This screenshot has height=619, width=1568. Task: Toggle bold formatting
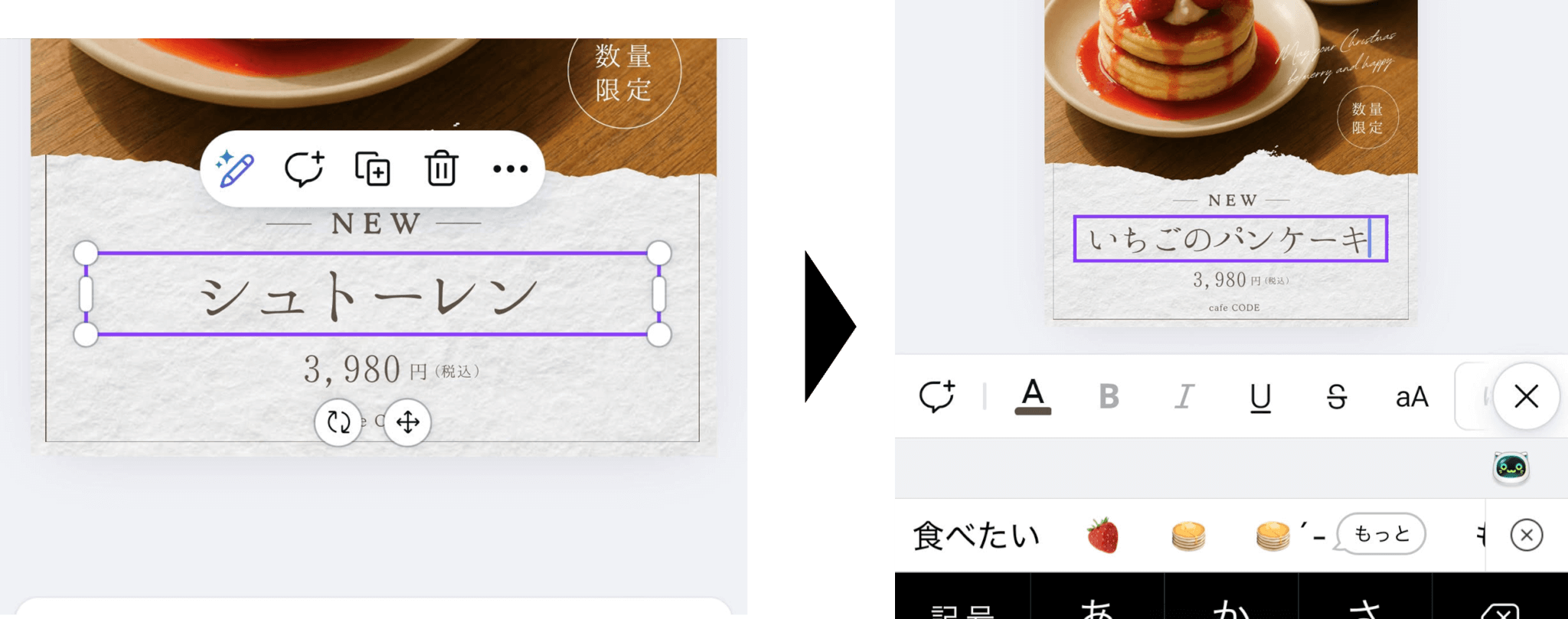coord(1109,397)
